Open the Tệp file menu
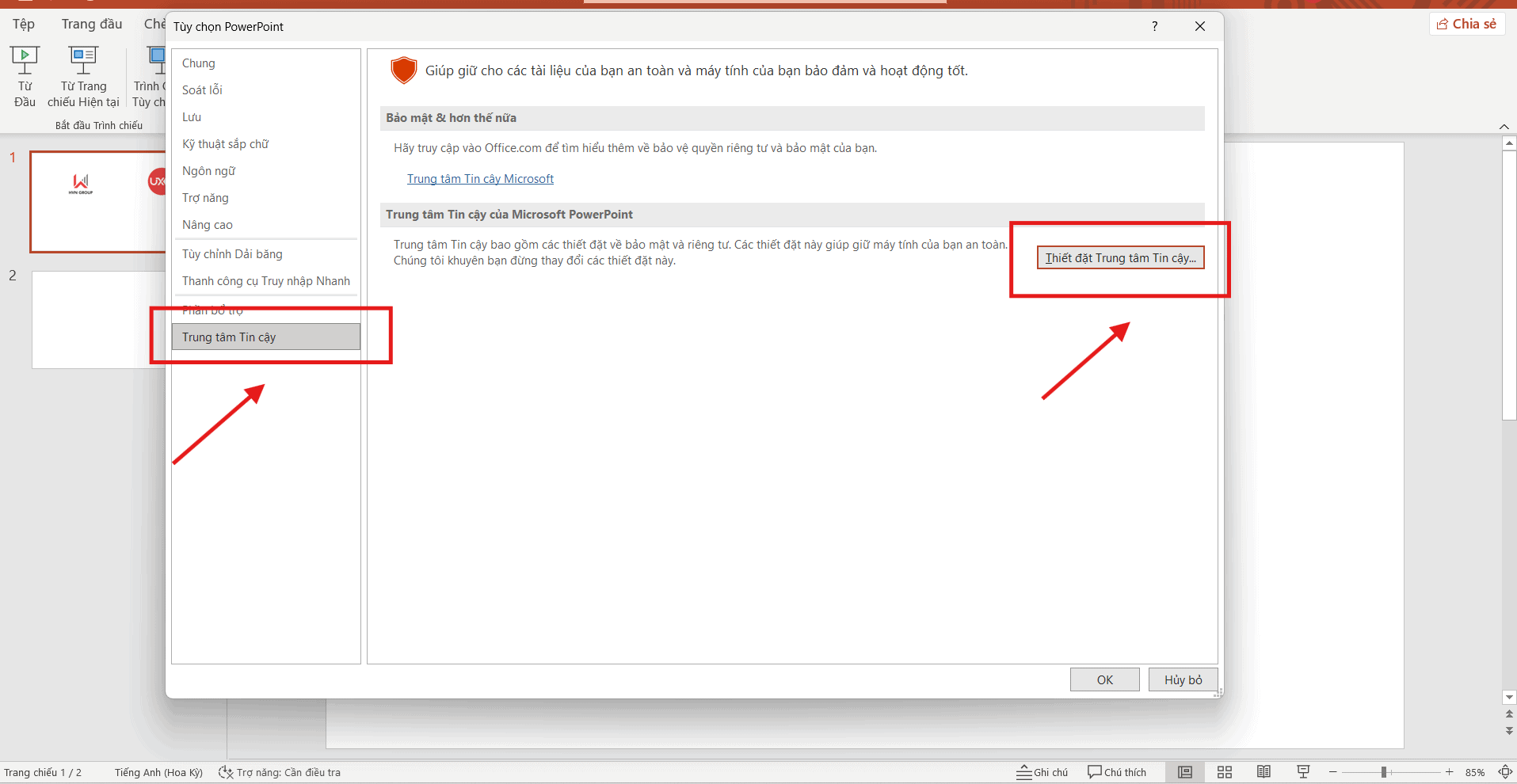 click(24, 24)
